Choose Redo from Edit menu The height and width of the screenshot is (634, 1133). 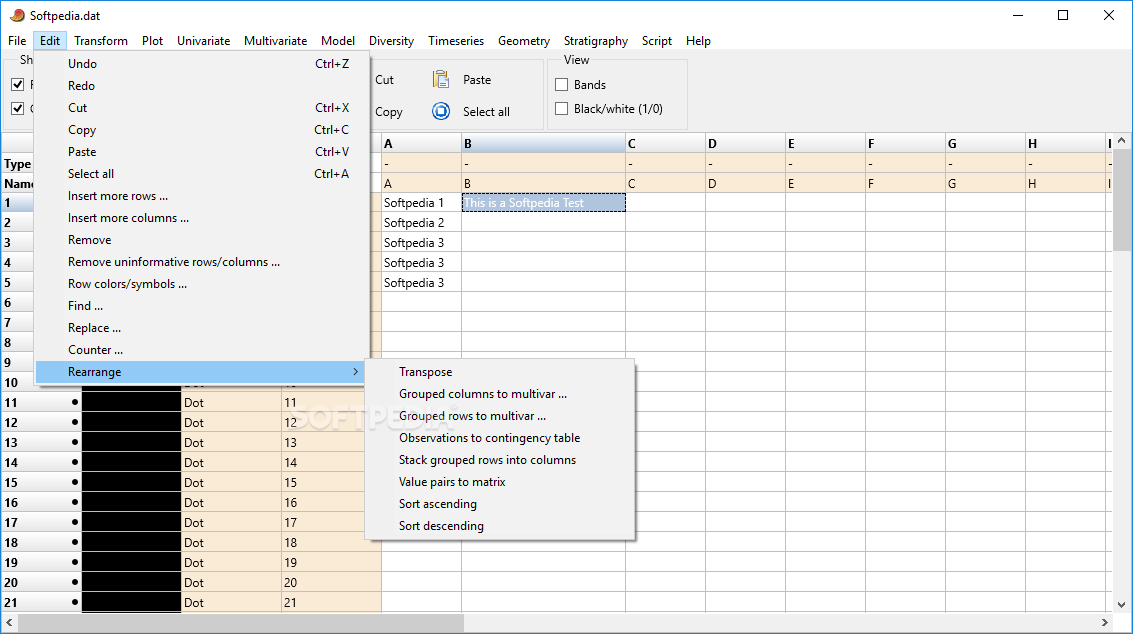tap(202, 85)
